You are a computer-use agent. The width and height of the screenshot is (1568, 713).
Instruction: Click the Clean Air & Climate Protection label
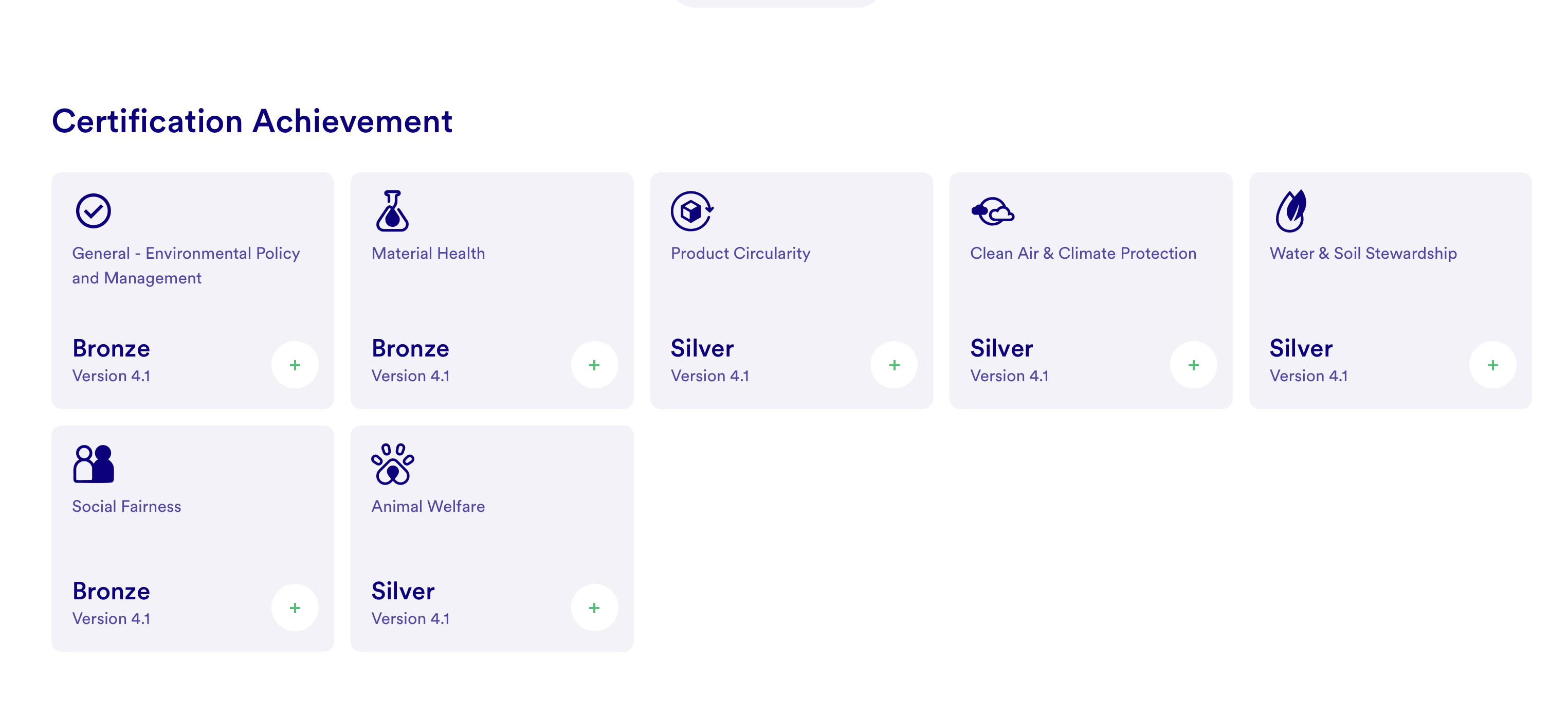coord(1083,253)
